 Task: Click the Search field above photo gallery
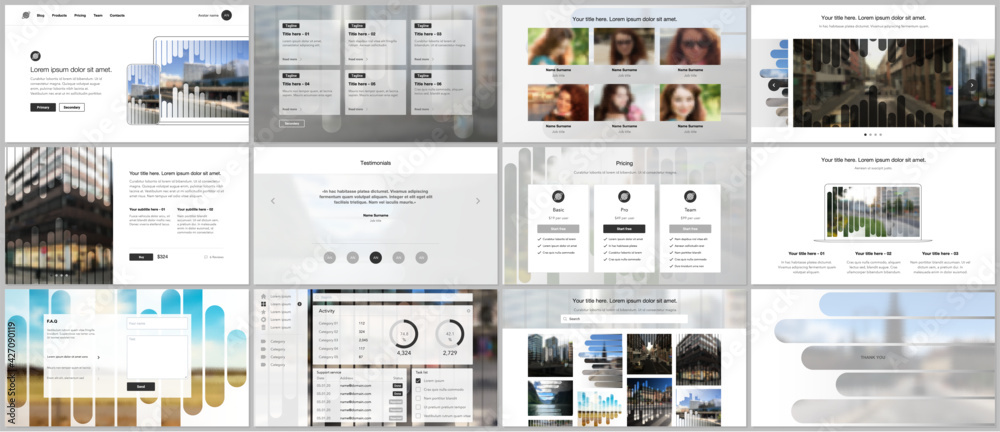tap(624, 318)
